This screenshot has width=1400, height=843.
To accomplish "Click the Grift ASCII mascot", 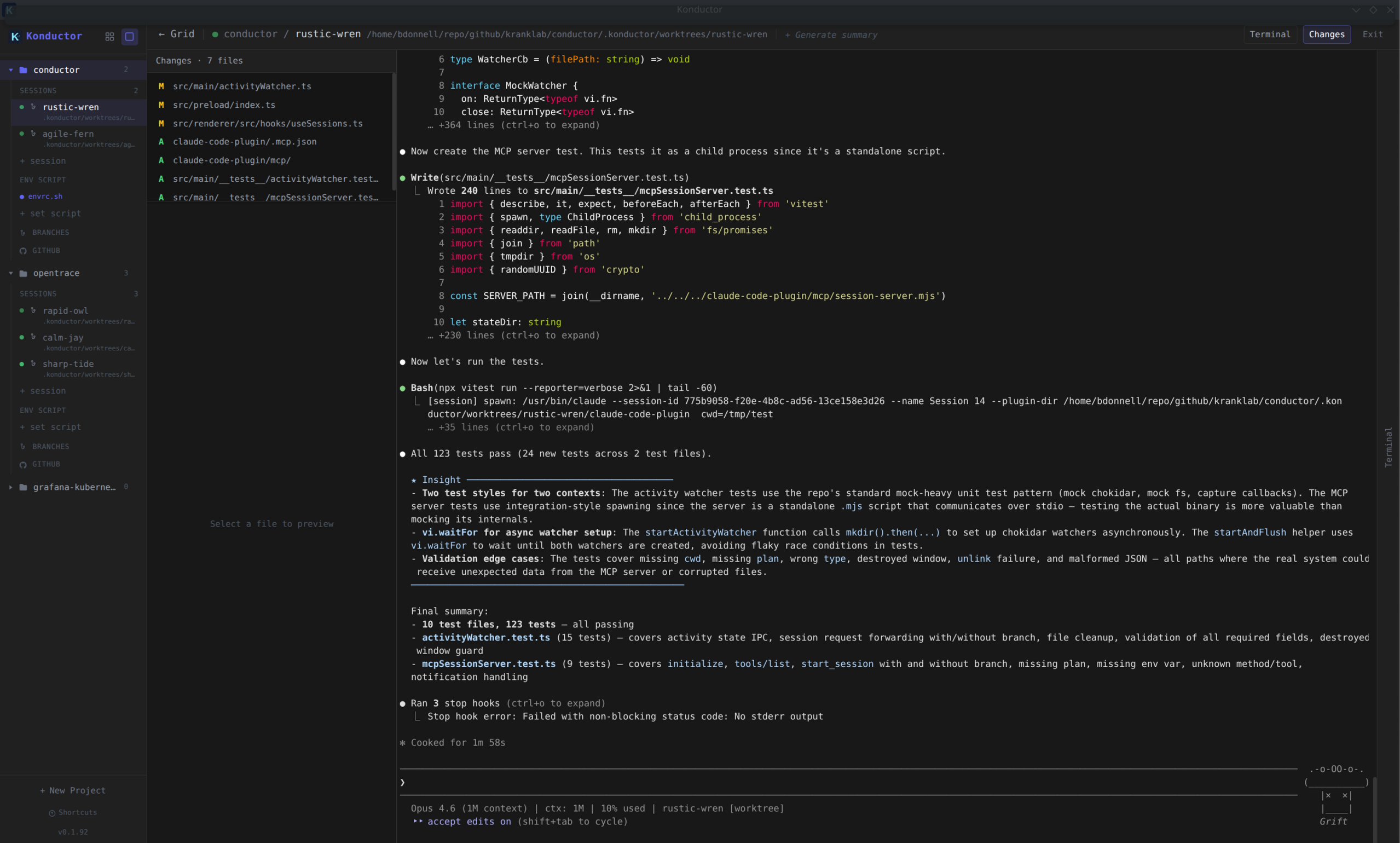I will coord(1336,795).
